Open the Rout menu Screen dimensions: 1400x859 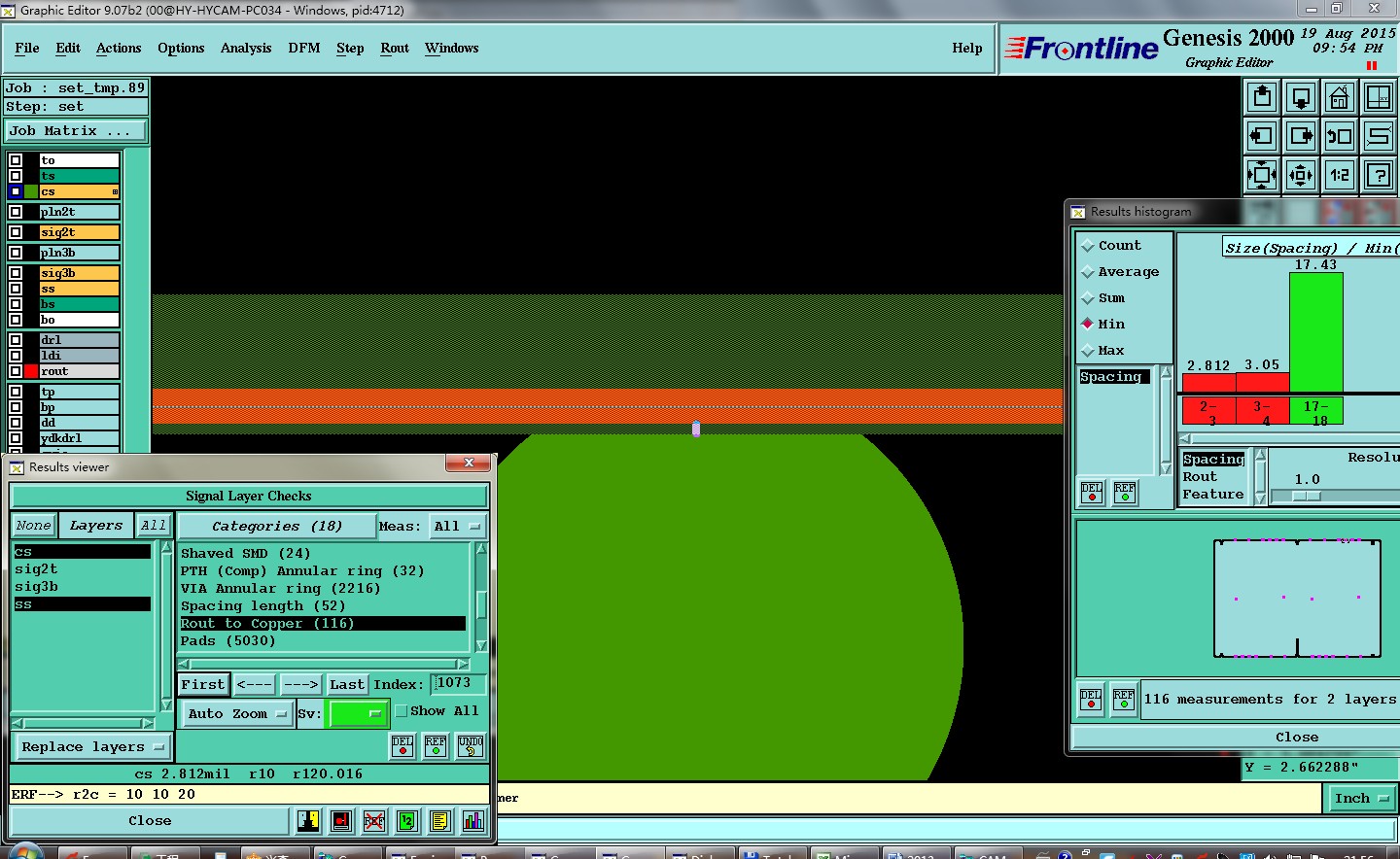[395, 49]
